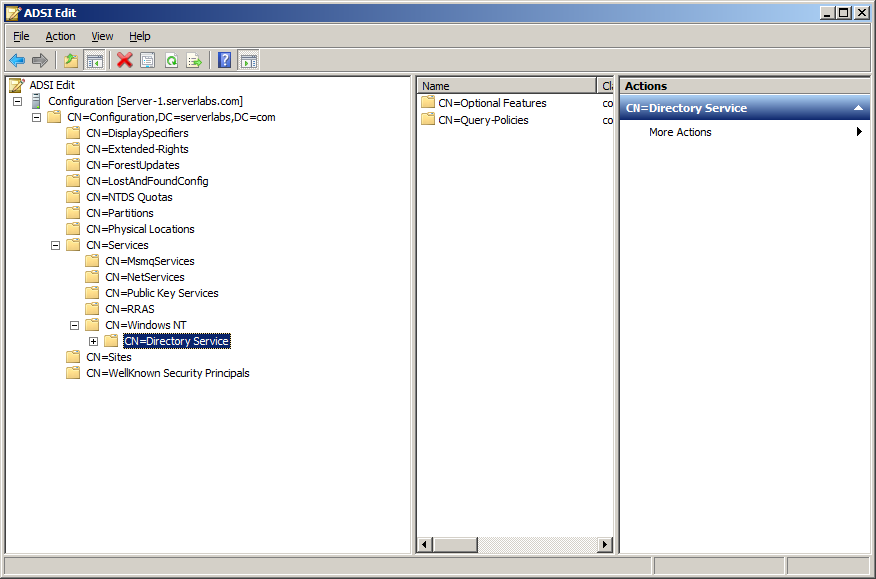
Task: Click CN=Optional Features folder icon in list
Action: pos(428,103)
